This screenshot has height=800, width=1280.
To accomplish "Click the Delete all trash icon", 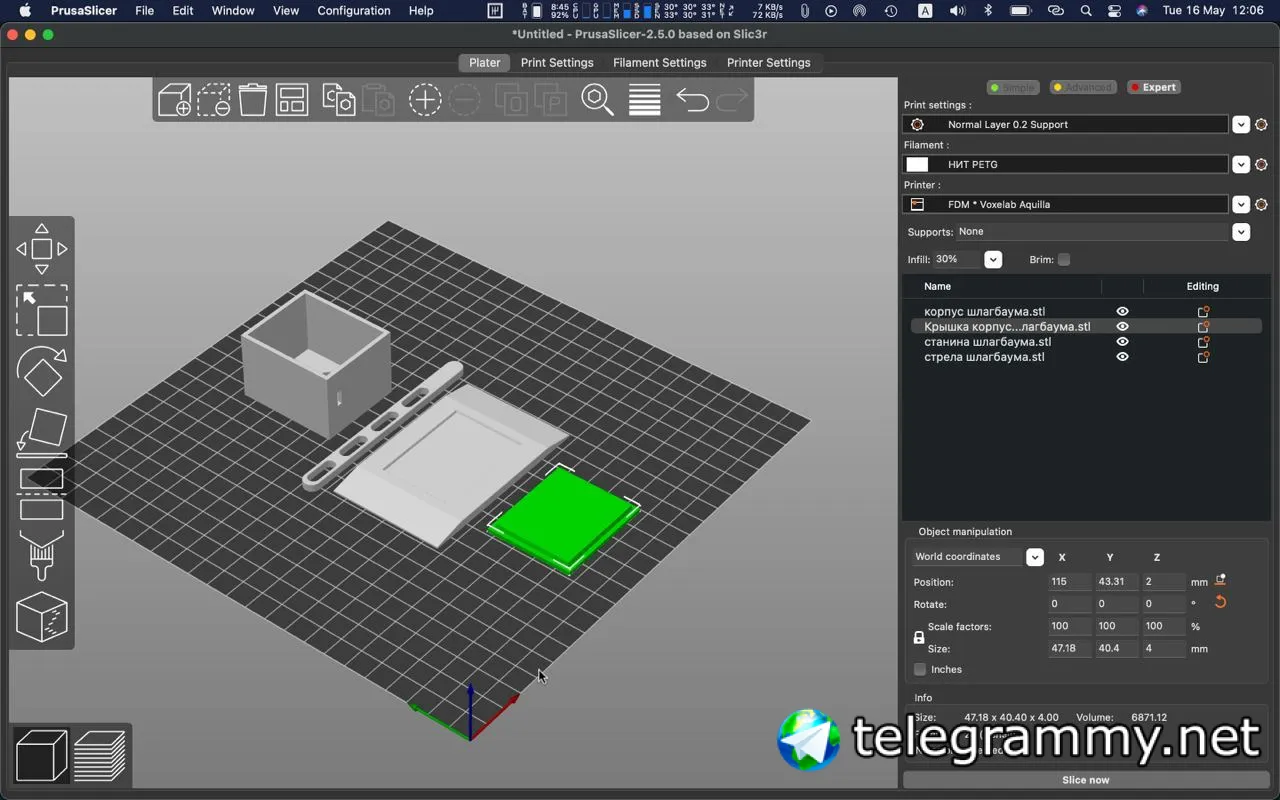I will tap(253, 100).
